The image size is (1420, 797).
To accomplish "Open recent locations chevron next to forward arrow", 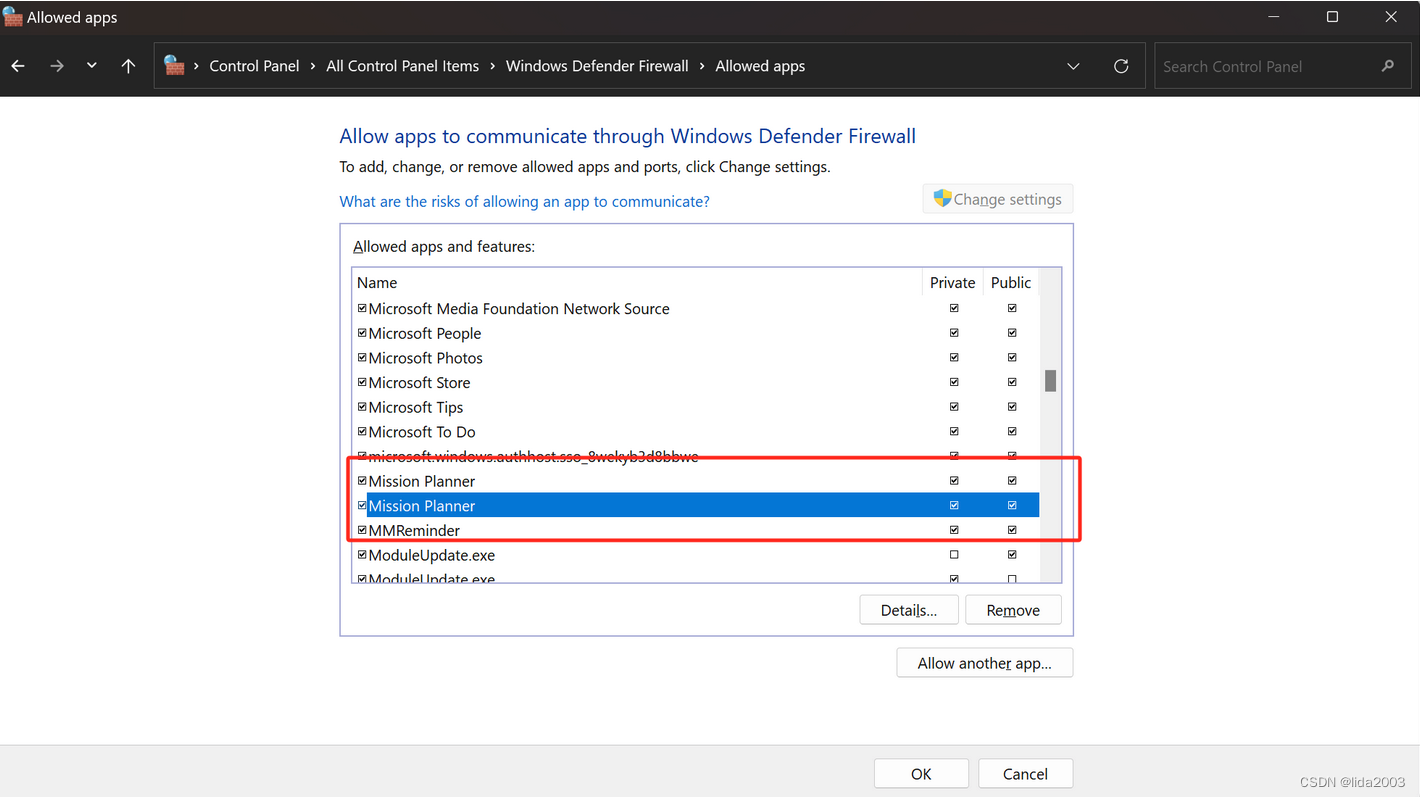I will 91,66.
